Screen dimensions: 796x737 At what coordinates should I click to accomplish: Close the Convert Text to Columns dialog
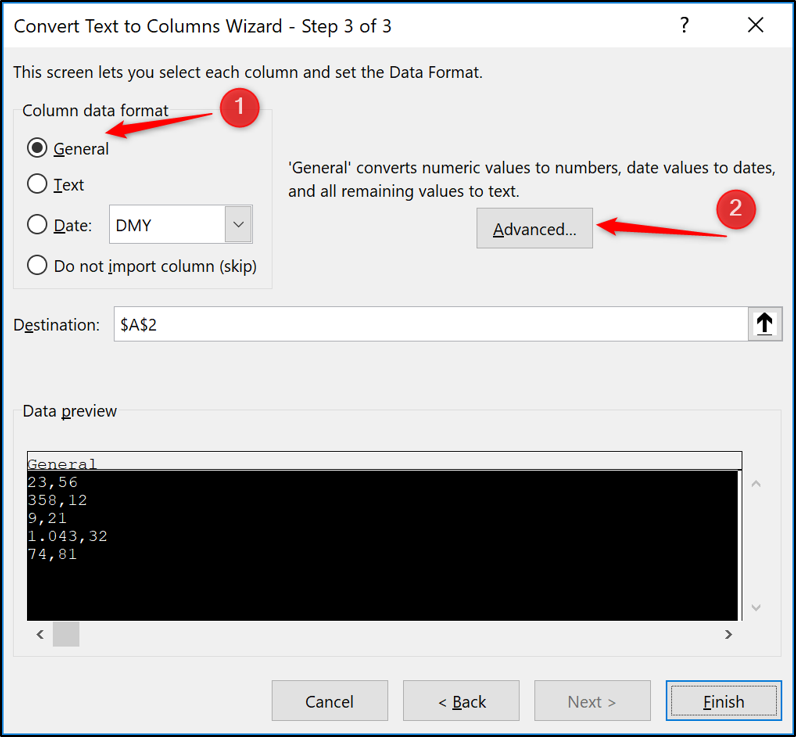pyautogui.click(x=755, y=26)
